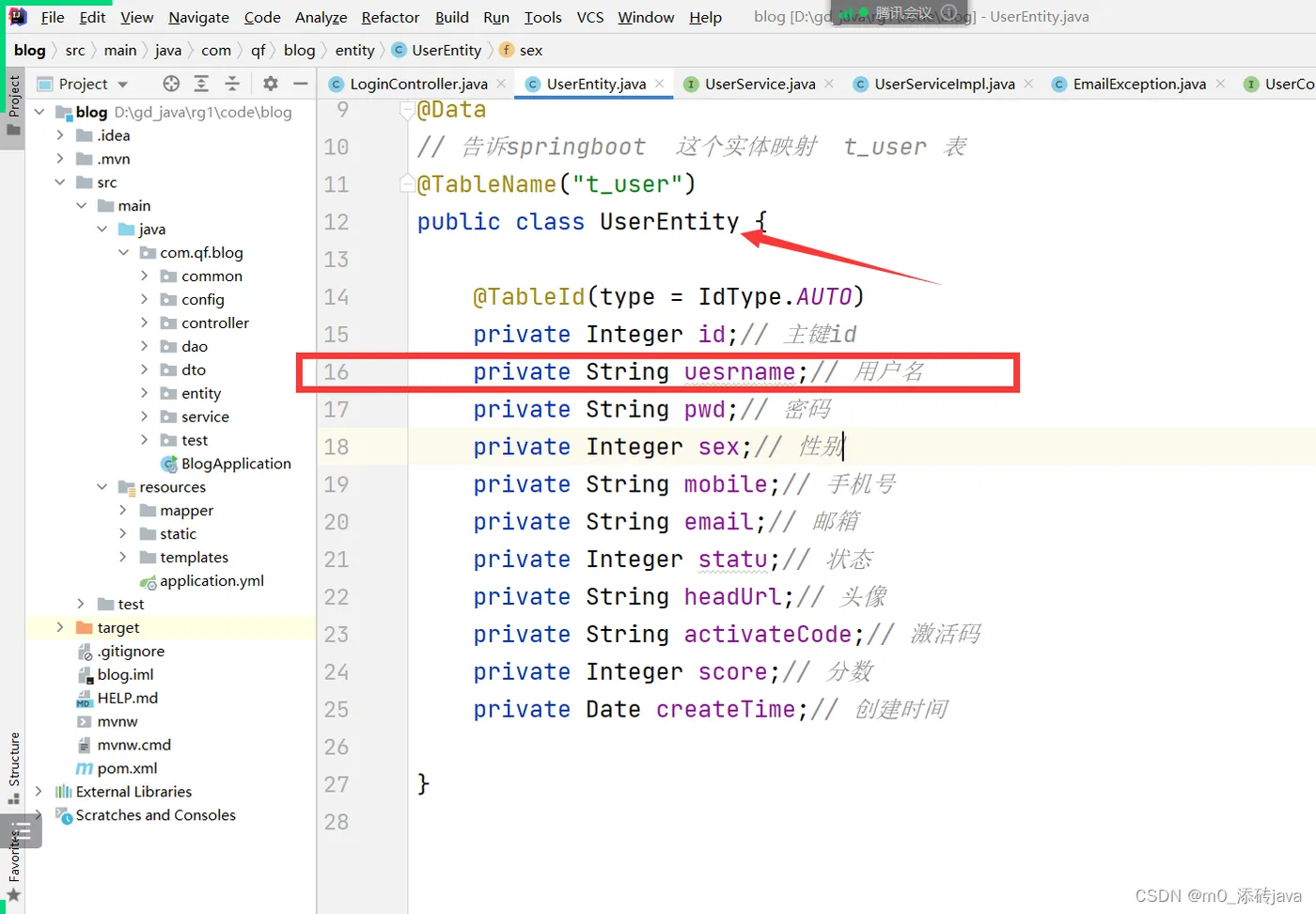Open the Structure tool window side tab
The width and height of the screenshot is (1316, 914).
click(x=13, y=768)
